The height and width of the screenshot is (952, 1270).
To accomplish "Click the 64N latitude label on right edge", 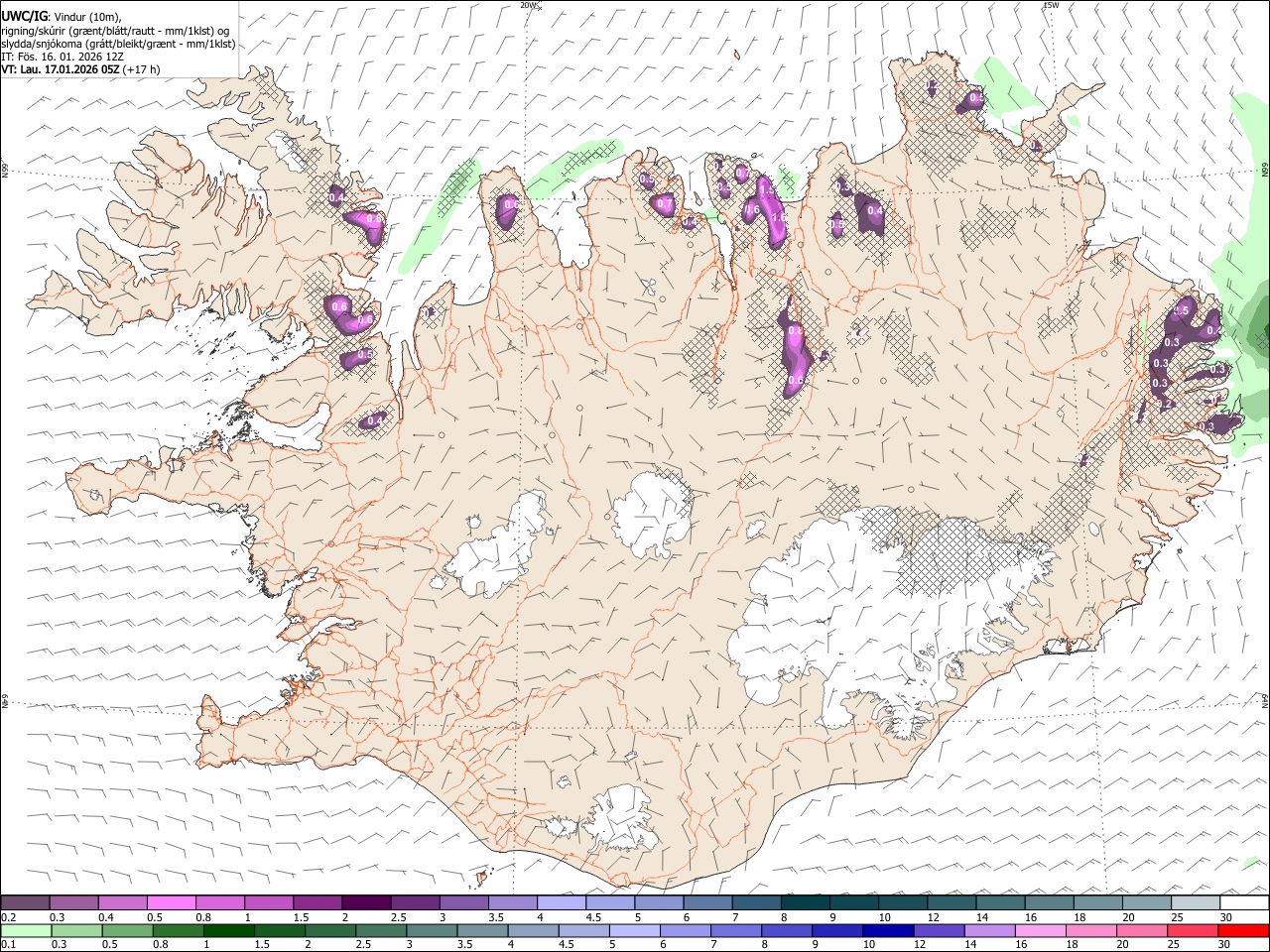I will pos(1265,701).
